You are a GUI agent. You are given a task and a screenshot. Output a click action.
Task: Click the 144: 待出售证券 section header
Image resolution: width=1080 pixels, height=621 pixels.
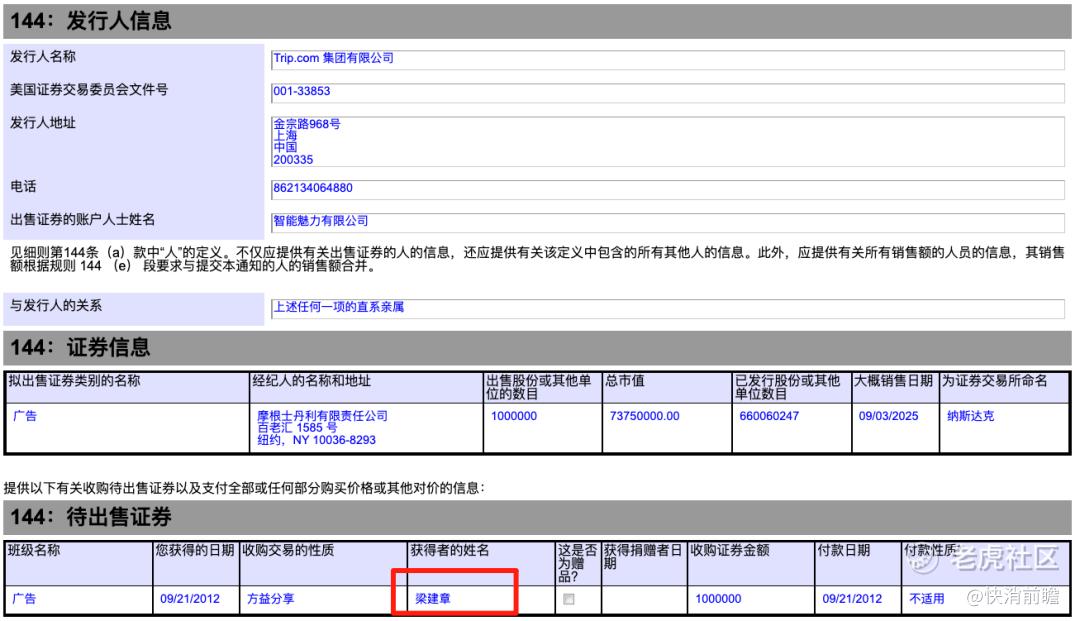click(537, 517)
